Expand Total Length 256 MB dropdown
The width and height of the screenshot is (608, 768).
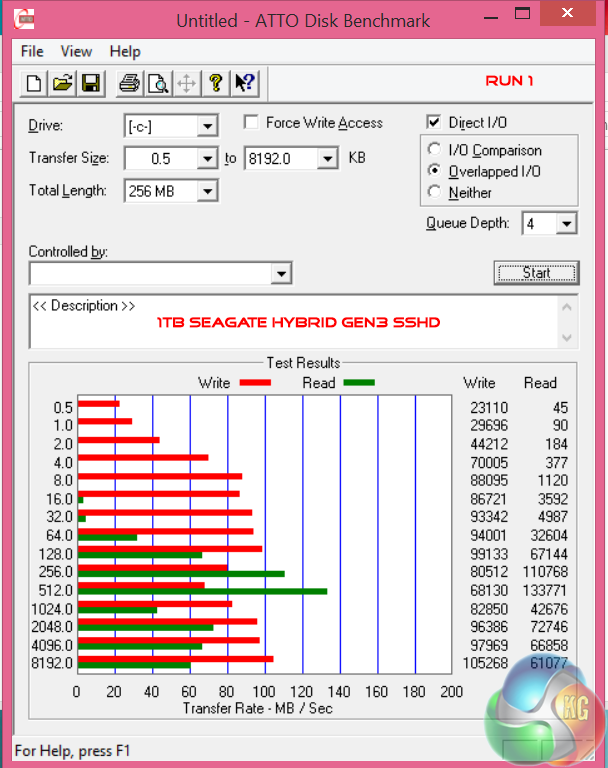click(207, 191)
